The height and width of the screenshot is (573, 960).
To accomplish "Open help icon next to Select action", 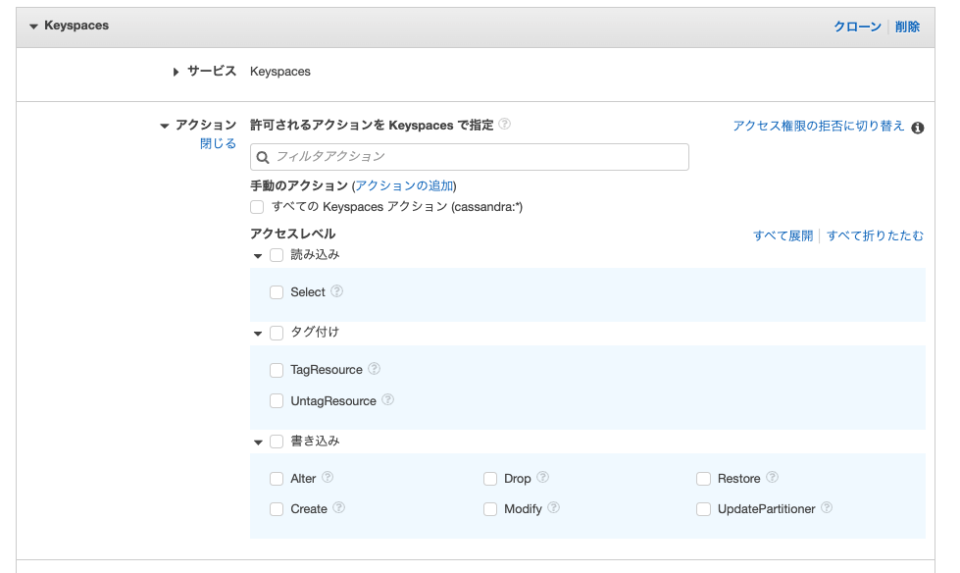I will (337, 291).
